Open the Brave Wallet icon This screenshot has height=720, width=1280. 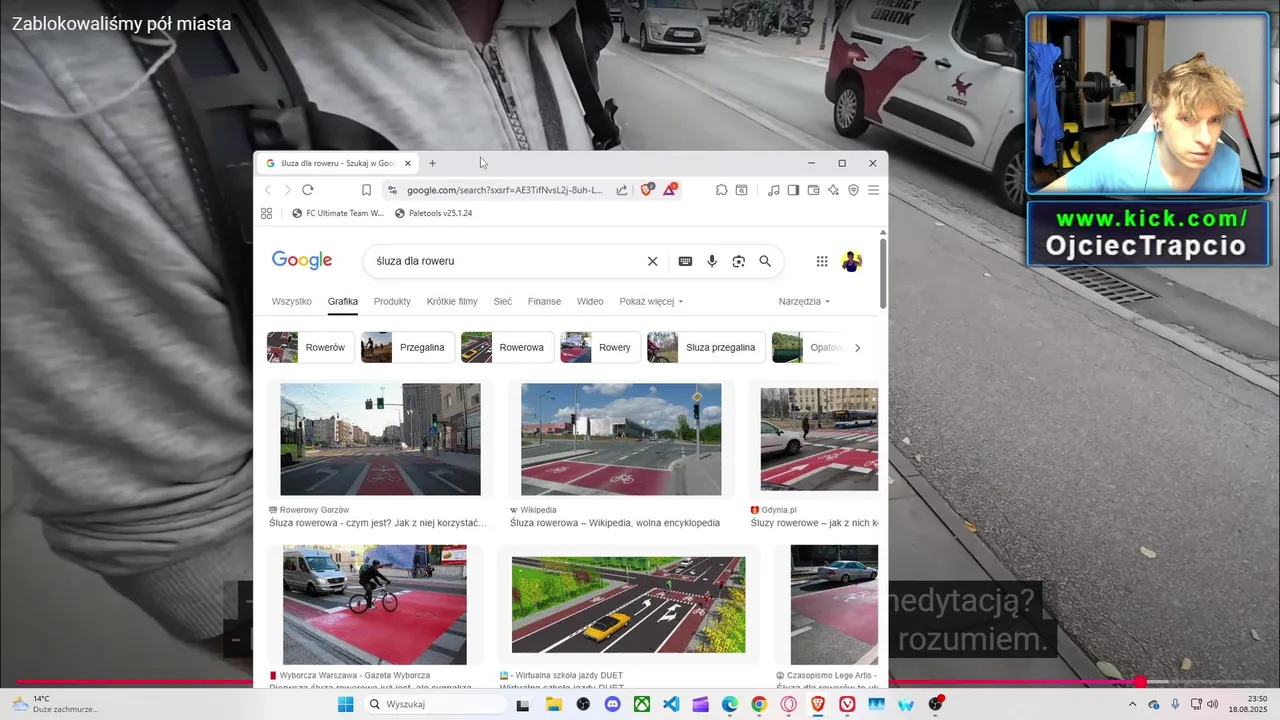(x=813, y=190)
